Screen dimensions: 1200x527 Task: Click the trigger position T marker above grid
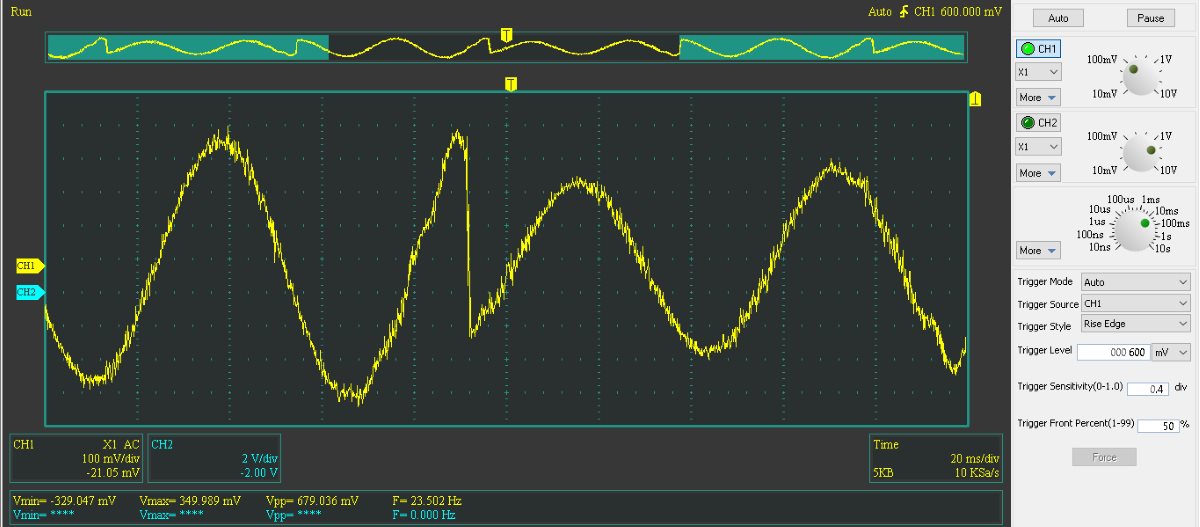(x=511, y=83)
